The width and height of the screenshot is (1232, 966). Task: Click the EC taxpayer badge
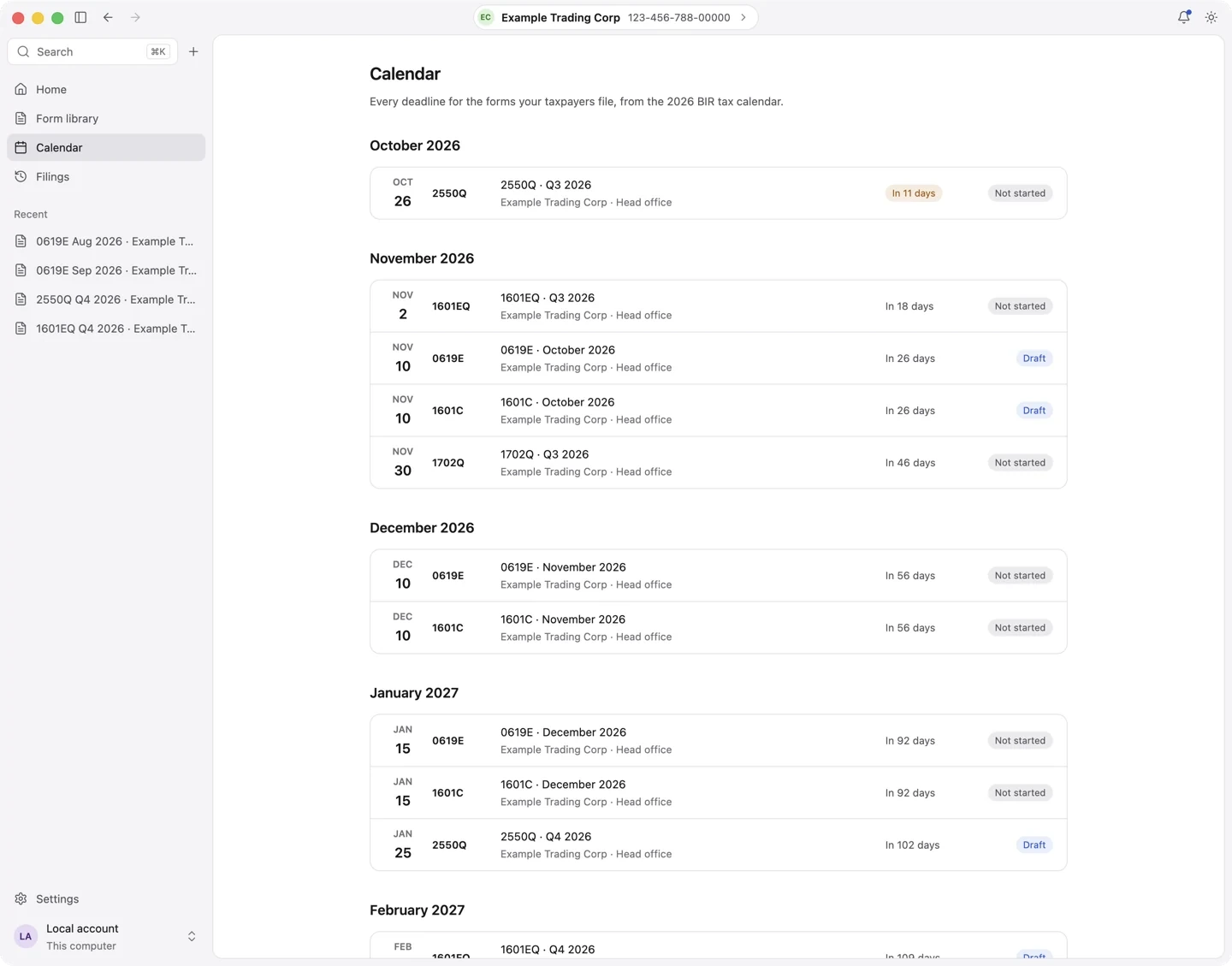(x=486, y=17)
